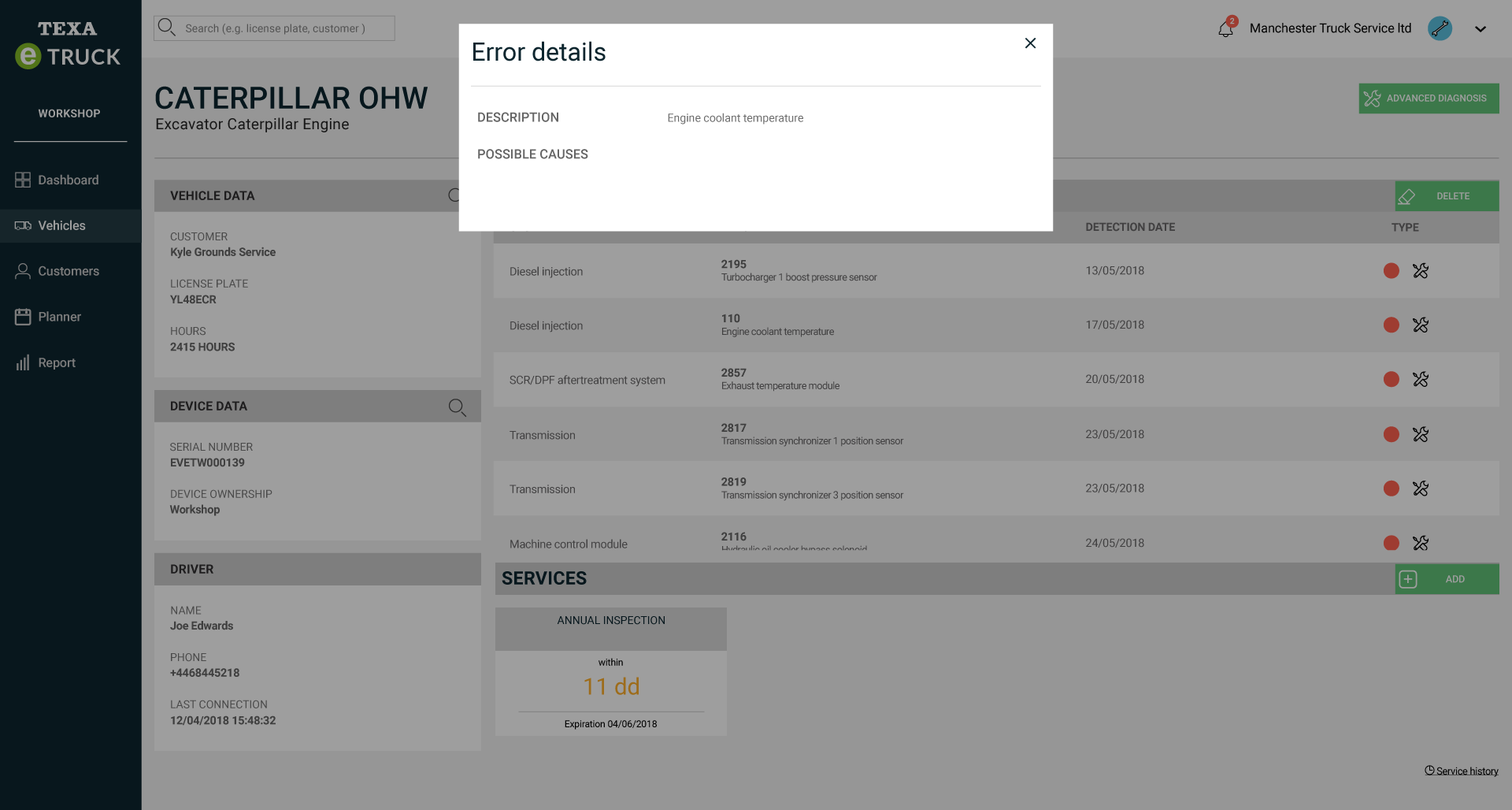
Task: Open the Dashboard menu item
Action: tap(70, 180)
